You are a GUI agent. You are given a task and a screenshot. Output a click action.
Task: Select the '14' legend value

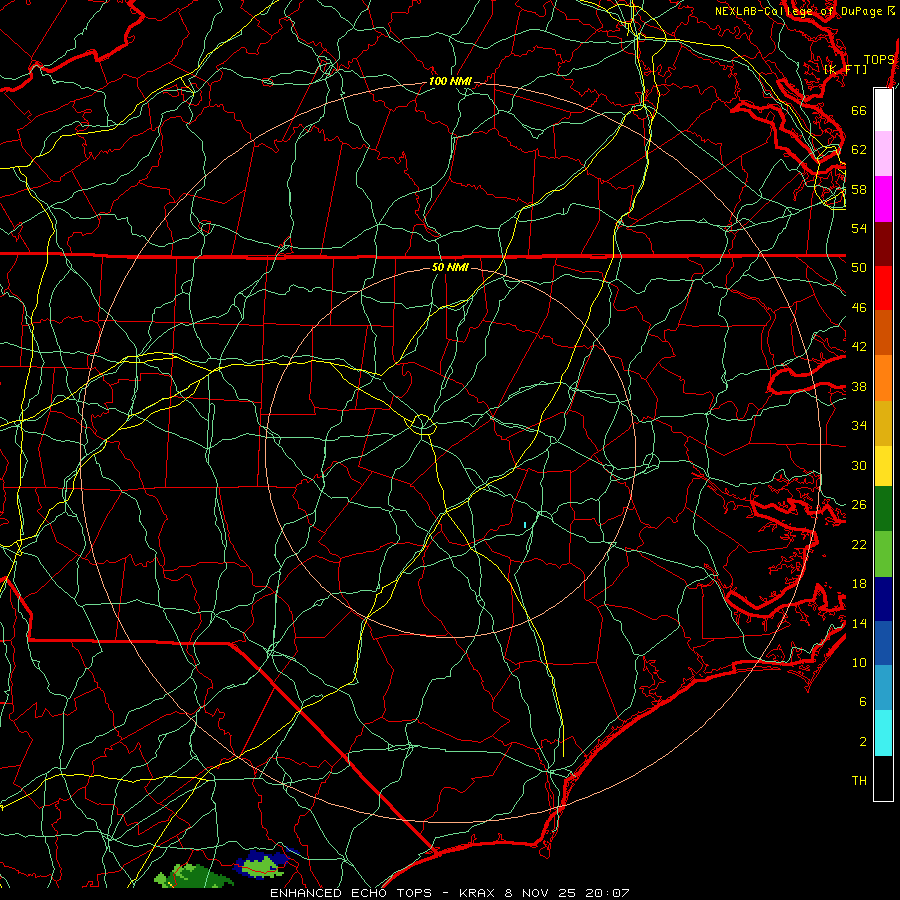(859, 623)
